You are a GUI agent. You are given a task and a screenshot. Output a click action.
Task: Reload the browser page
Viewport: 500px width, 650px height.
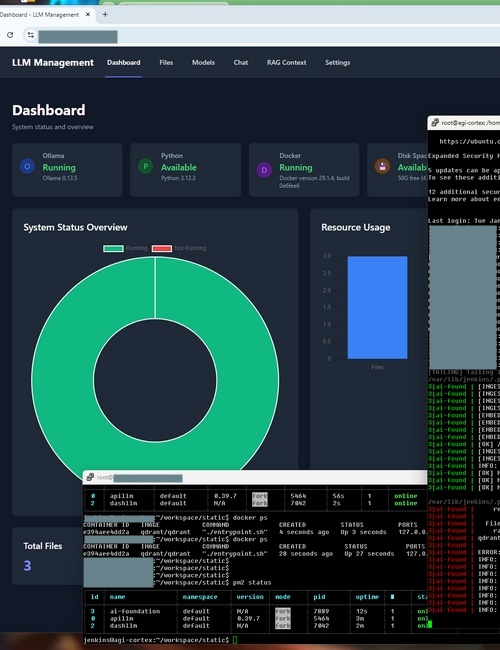pyautogui.click(x=10, y=35)
